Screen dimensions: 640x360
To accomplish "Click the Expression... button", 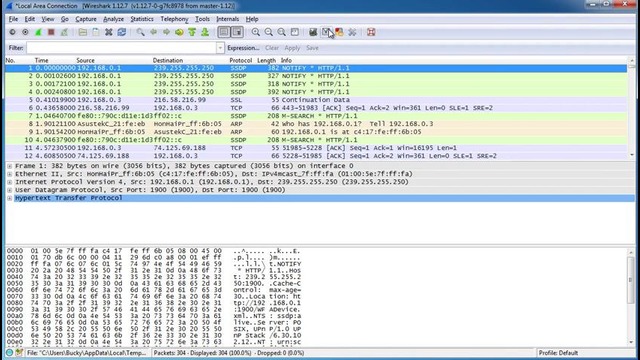I will (243, 48).
